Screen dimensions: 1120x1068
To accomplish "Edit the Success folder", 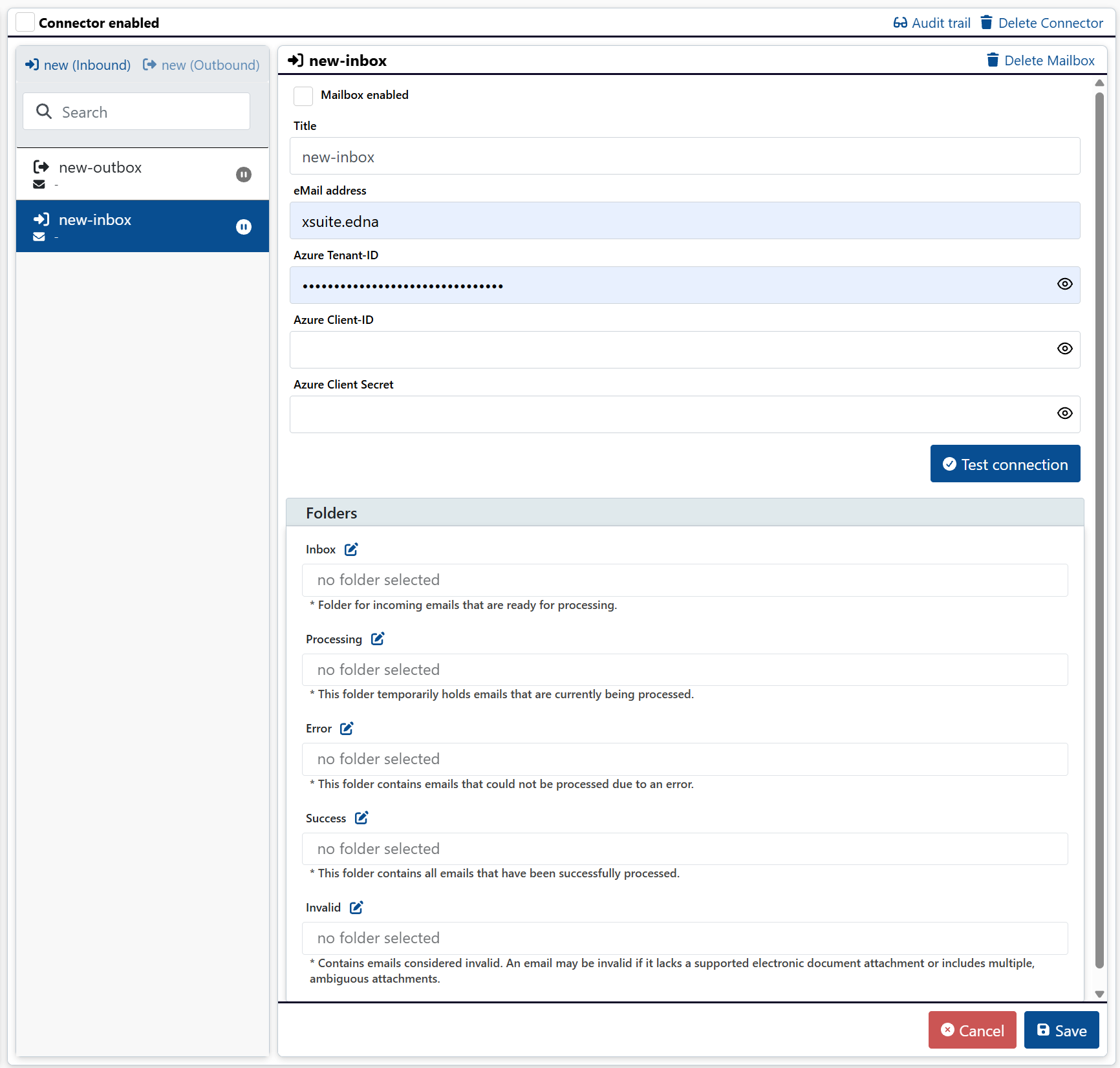I will tap(361, 818).
